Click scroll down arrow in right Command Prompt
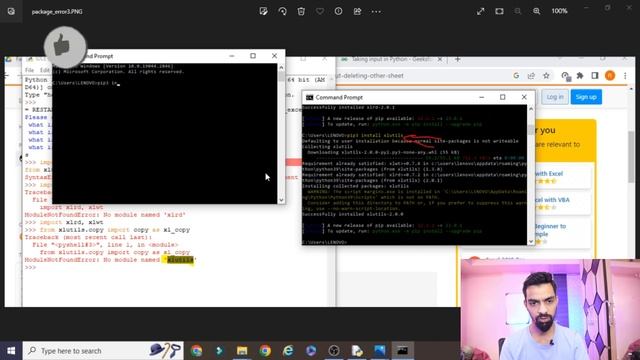The width and height of the screenshot is (640, 360). (x=531, y=241)
